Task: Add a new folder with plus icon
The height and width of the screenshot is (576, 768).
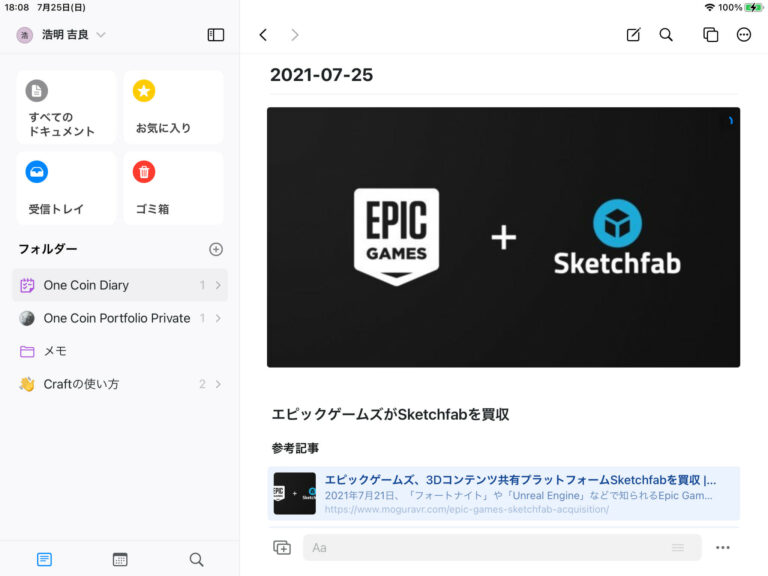Action: 216,249
